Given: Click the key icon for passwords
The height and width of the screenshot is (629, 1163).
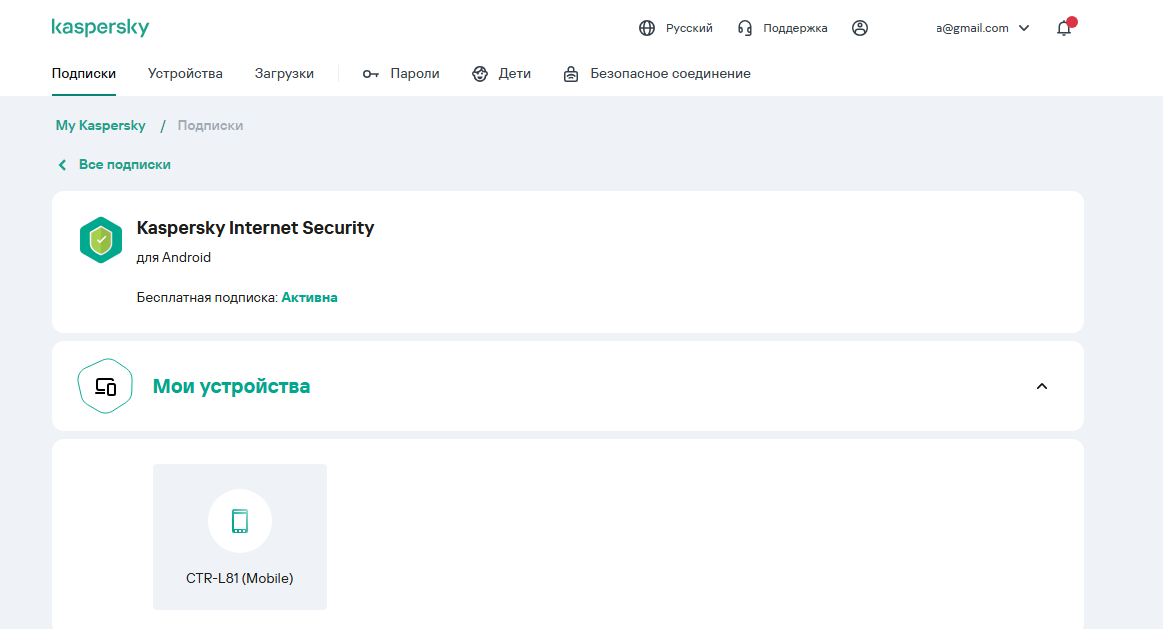Looking at the screenshot, I should click(x=371, y=74).
